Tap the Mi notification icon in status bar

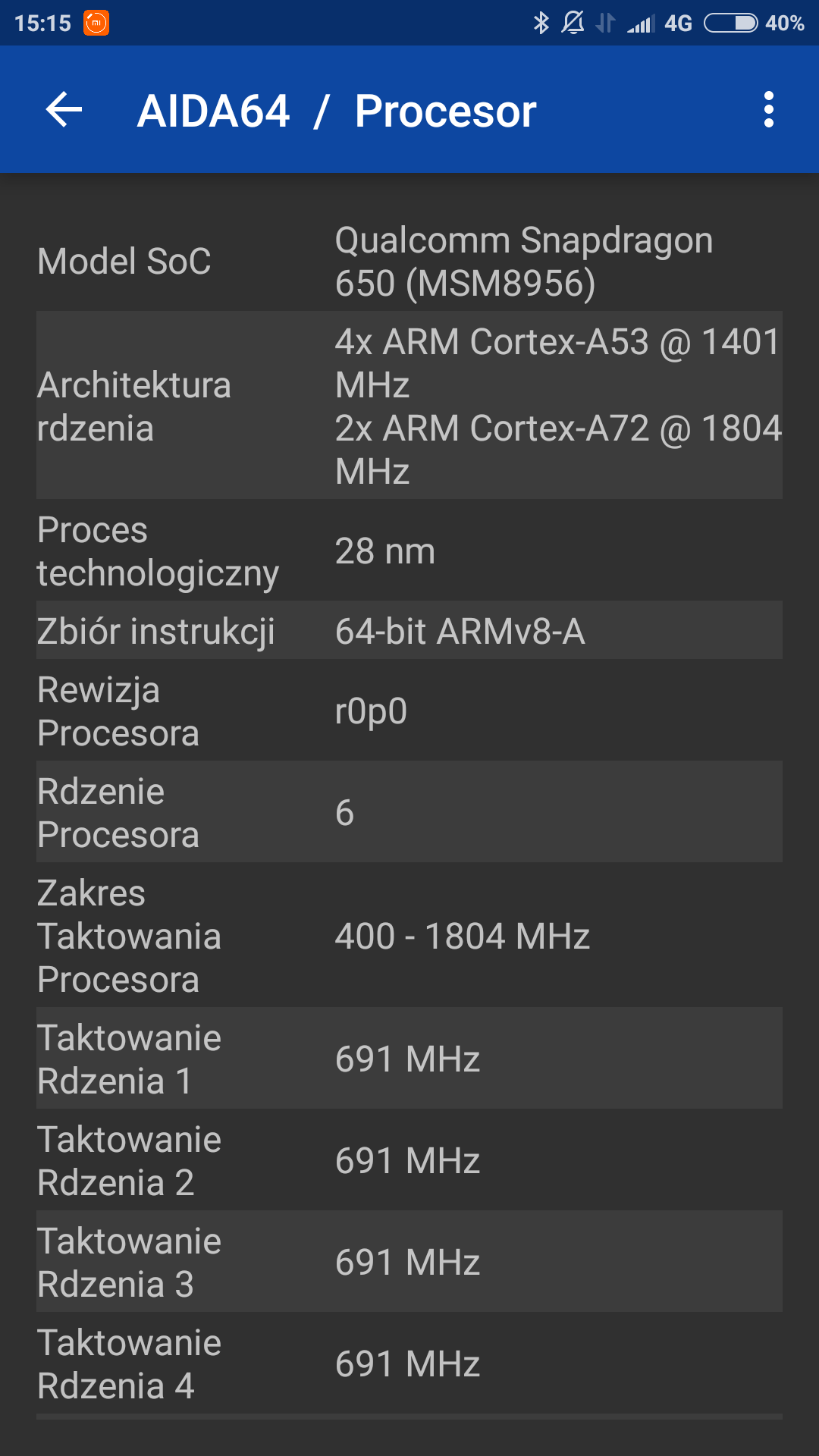click(x=96, y=23)
